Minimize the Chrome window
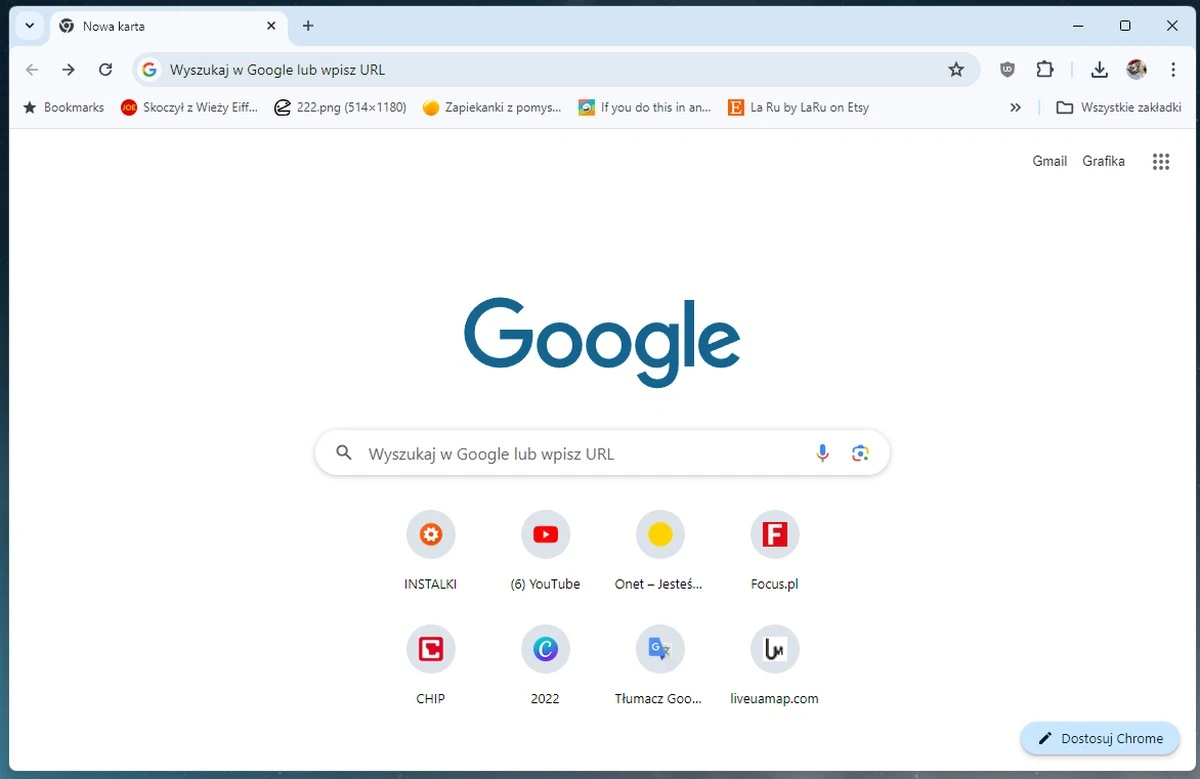This screenshot has width=1200, height=779. tap(1078, 26)
